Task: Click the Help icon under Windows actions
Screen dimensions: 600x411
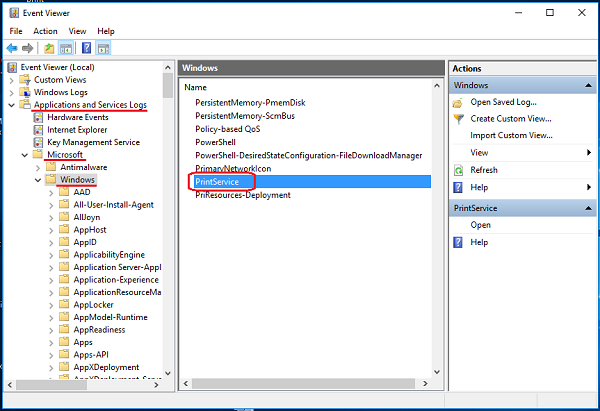Action: (x=458, y=188)
